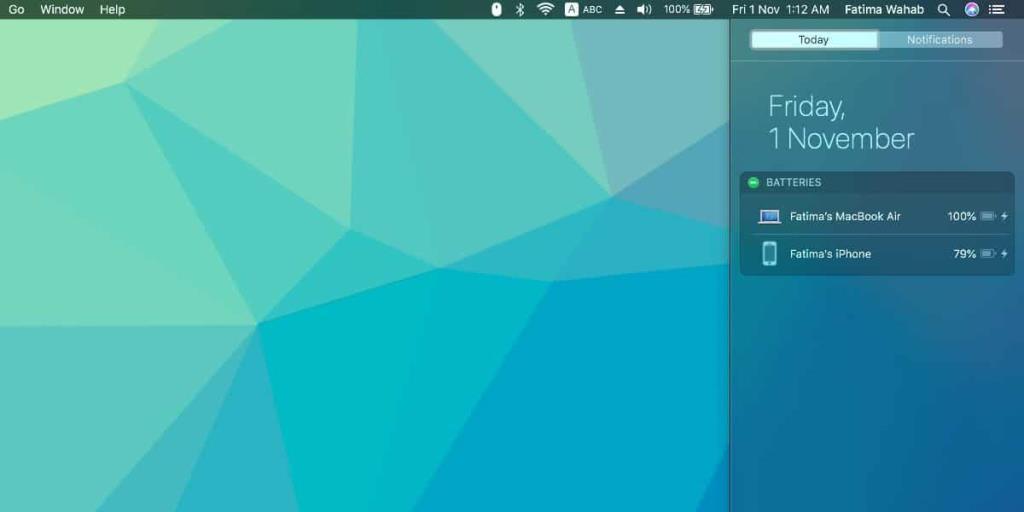1024x512 pixels.
Task: Open the Bluetooth menu bar icon
Action: click(x=520, y=9)
